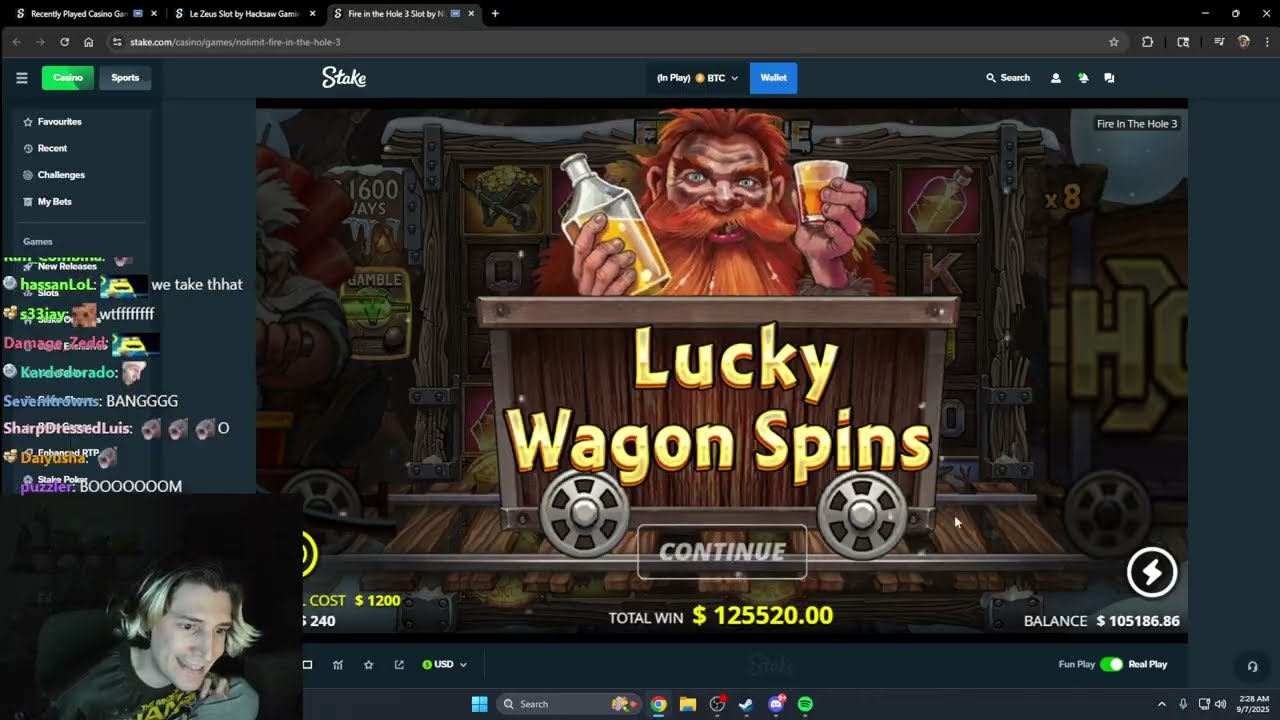Open live support headset icon

coord(1252,667)
